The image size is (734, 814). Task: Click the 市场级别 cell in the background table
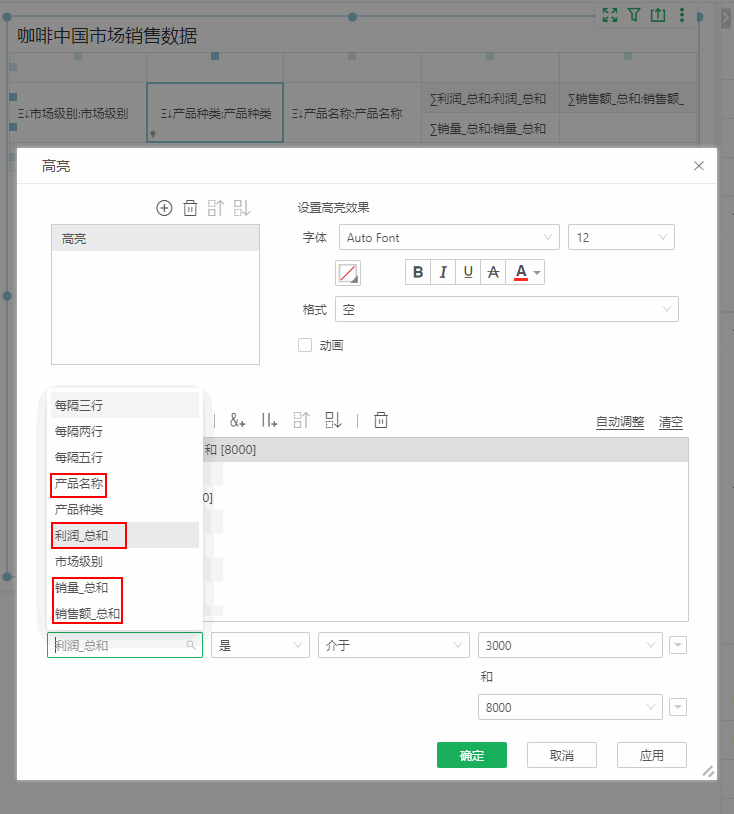pyautogui.click(x=78, y=113)
